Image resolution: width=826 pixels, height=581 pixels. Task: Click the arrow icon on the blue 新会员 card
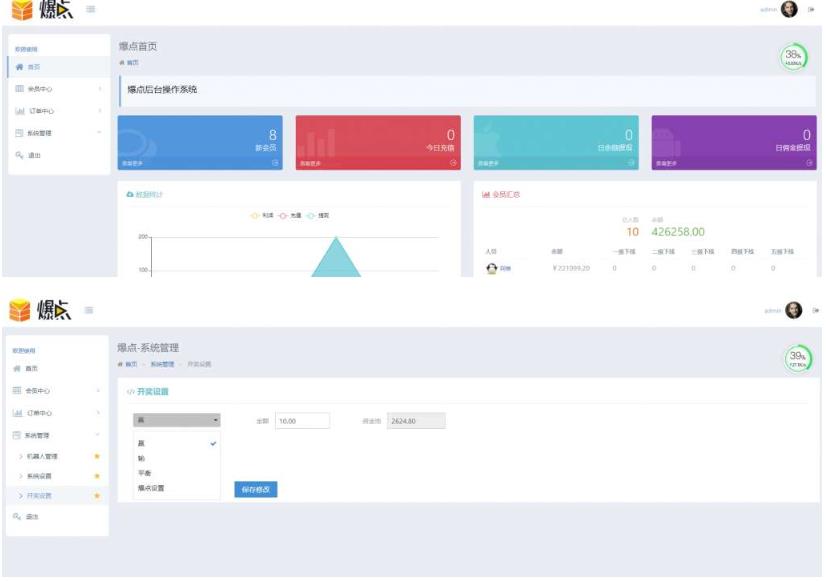point(275,163)
